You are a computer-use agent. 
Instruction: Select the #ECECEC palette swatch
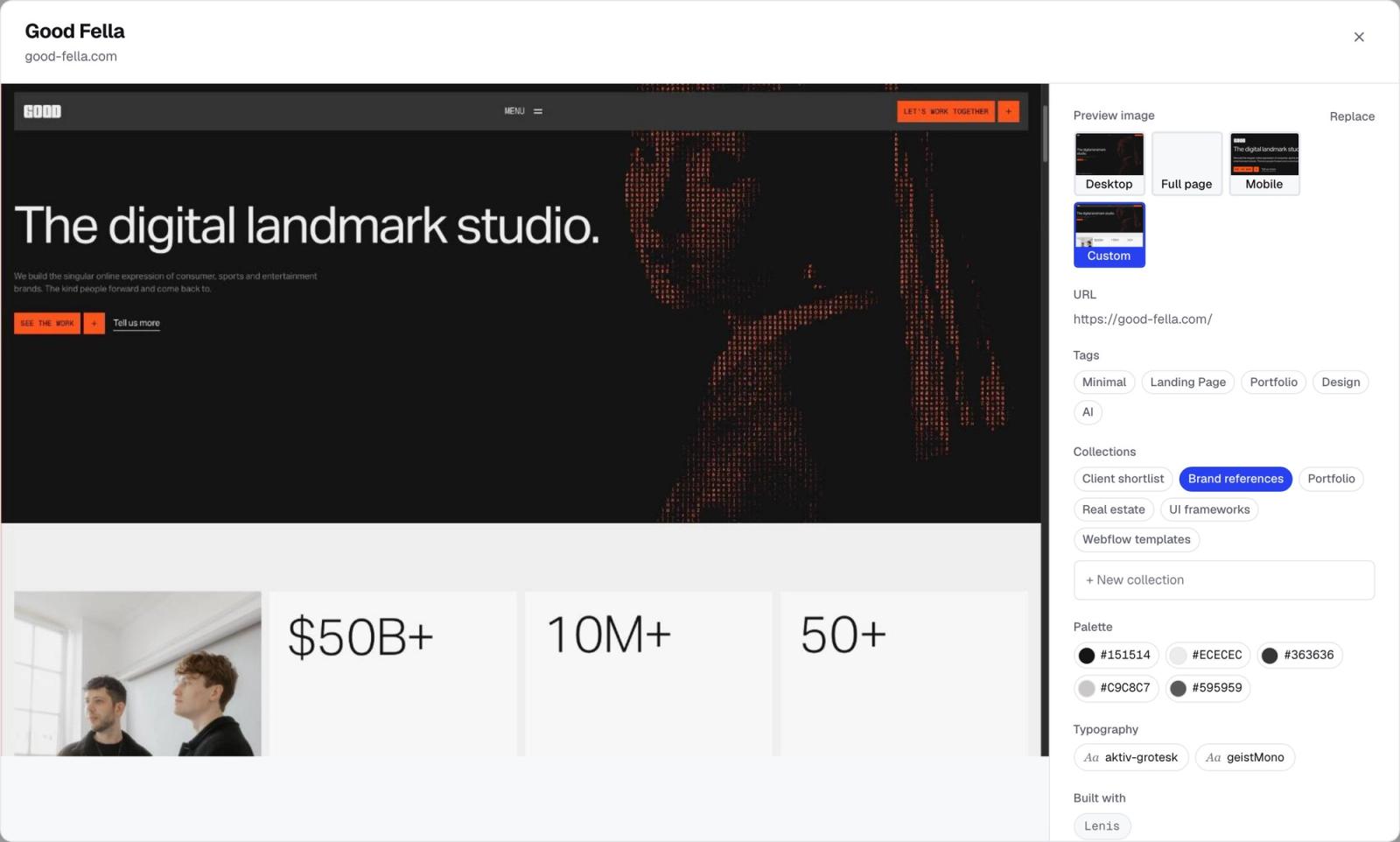point(1208,656)
